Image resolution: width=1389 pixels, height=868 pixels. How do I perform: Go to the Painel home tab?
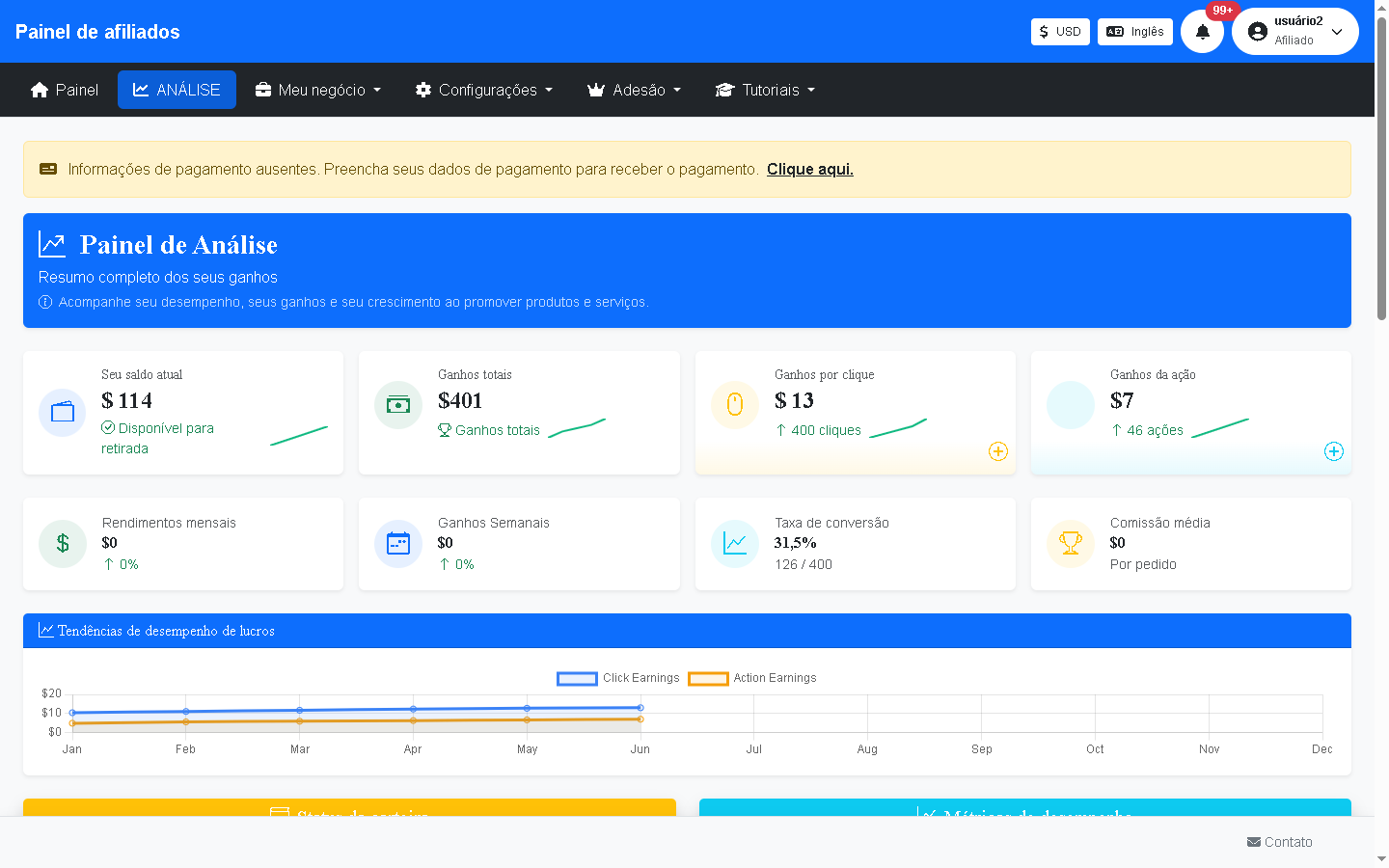click(x=65, y=90)
